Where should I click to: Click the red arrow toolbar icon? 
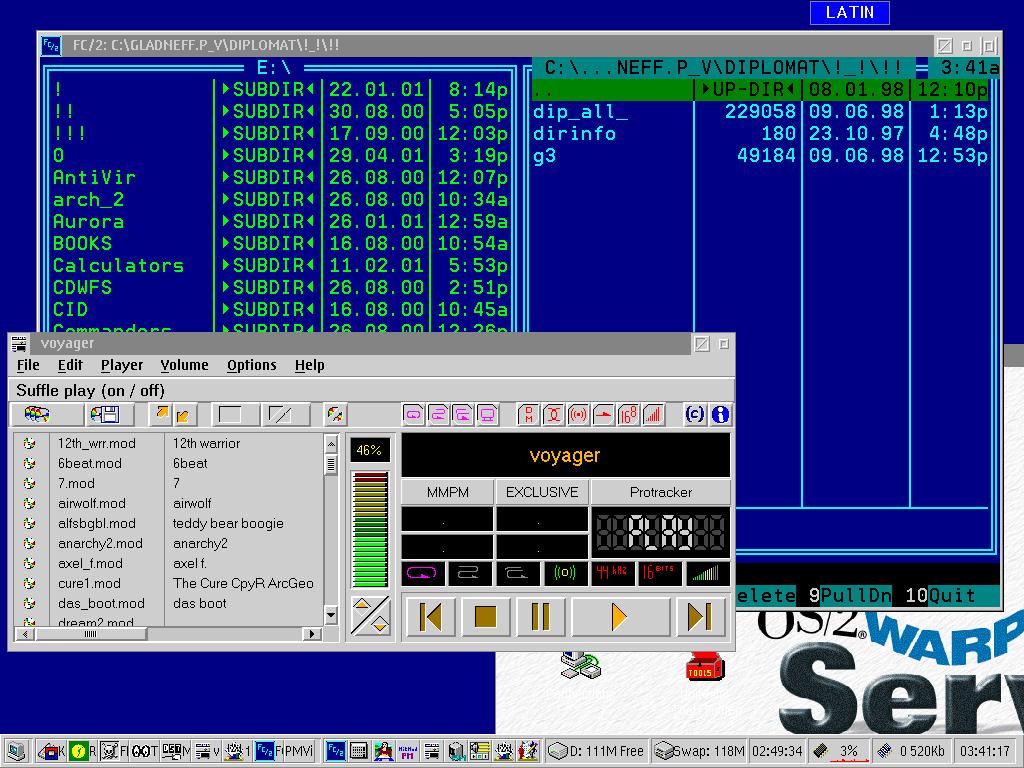click(603, 415)
